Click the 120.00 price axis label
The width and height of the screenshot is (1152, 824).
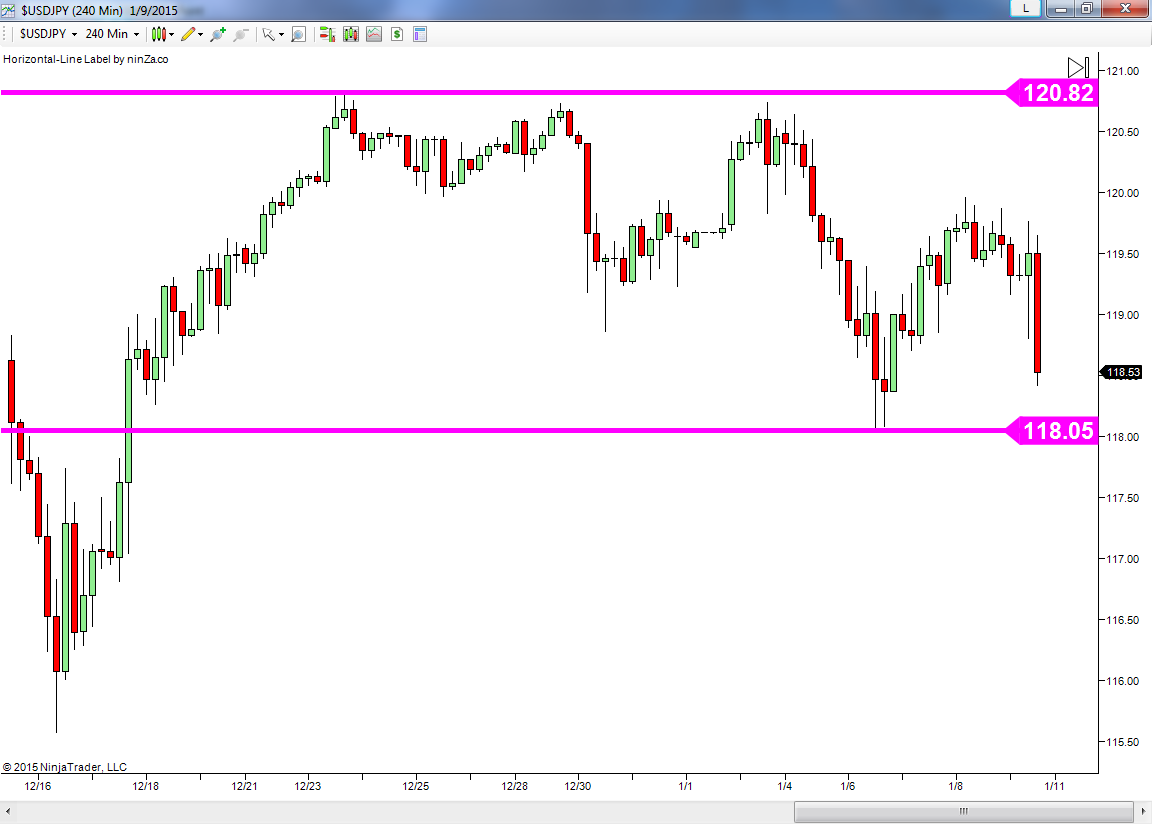tap(1123, 193)
